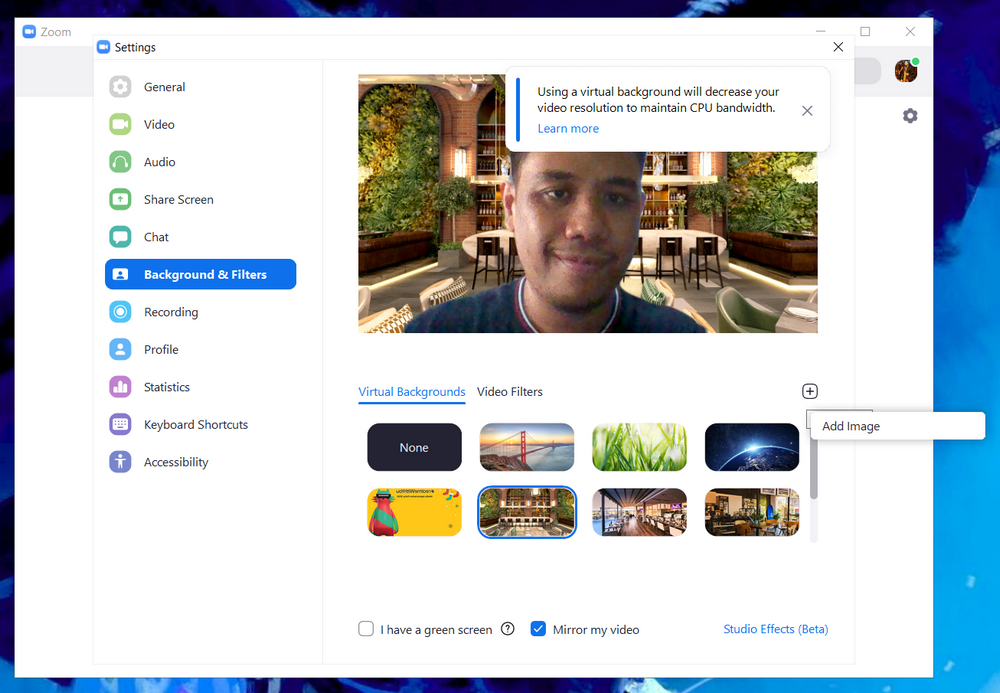Select the Share Screen icon

(x=120, y=200)
